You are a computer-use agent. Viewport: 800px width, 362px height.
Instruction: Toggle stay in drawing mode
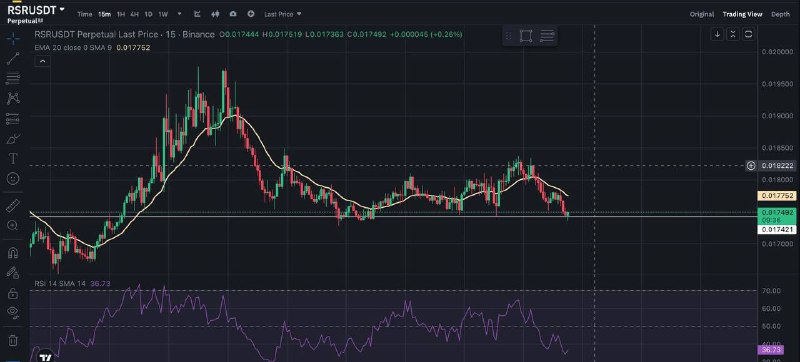pos(13,273)
